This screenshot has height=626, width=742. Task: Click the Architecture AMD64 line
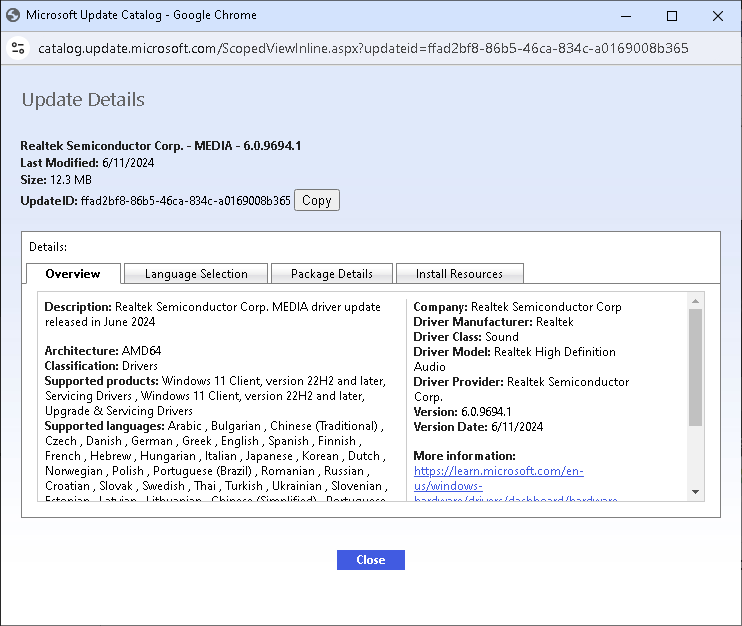click(x=103, y=351)
